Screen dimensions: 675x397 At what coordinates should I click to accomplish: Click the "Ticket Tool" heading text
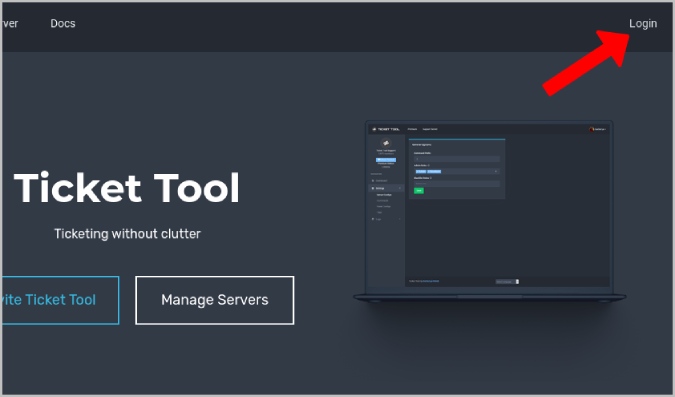127,188
